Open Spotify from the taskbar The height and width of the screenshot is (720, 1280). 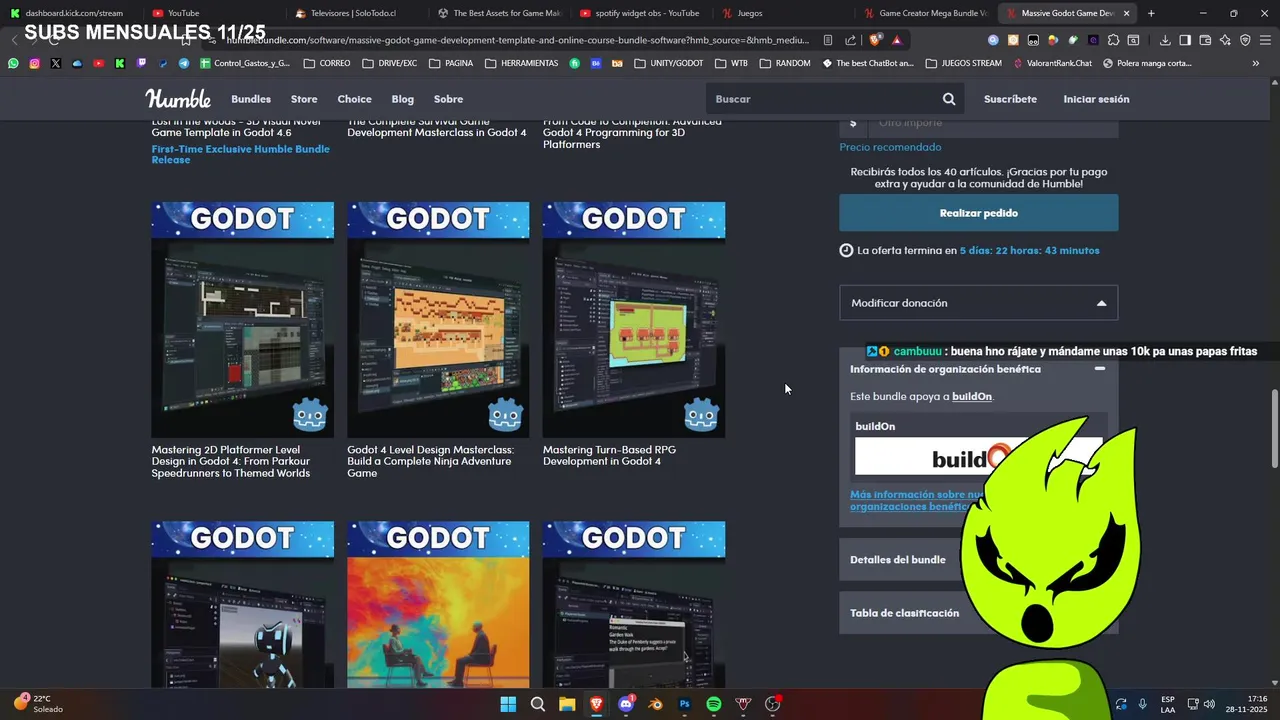click(714, 704)
